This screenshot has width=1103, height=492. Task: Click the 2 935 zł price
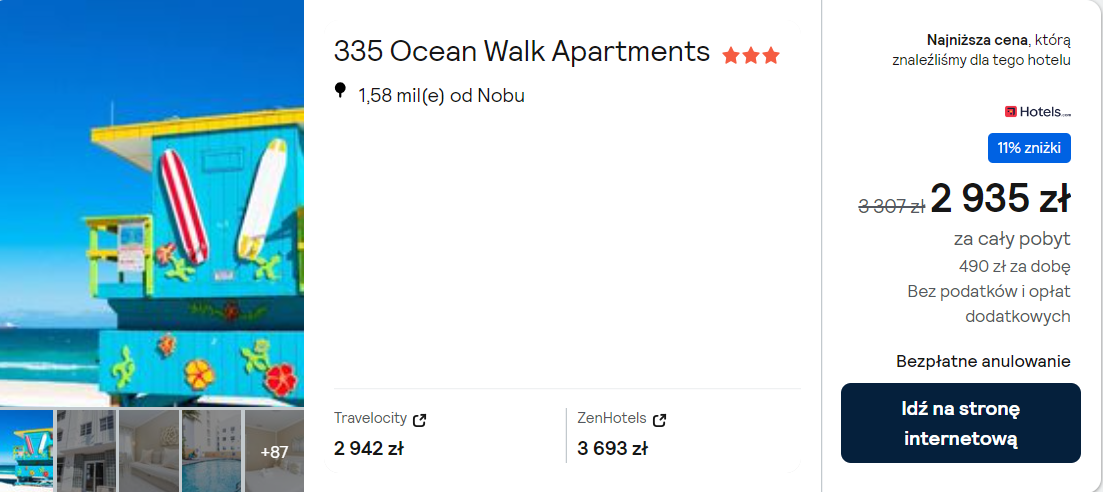(1000, 200)
